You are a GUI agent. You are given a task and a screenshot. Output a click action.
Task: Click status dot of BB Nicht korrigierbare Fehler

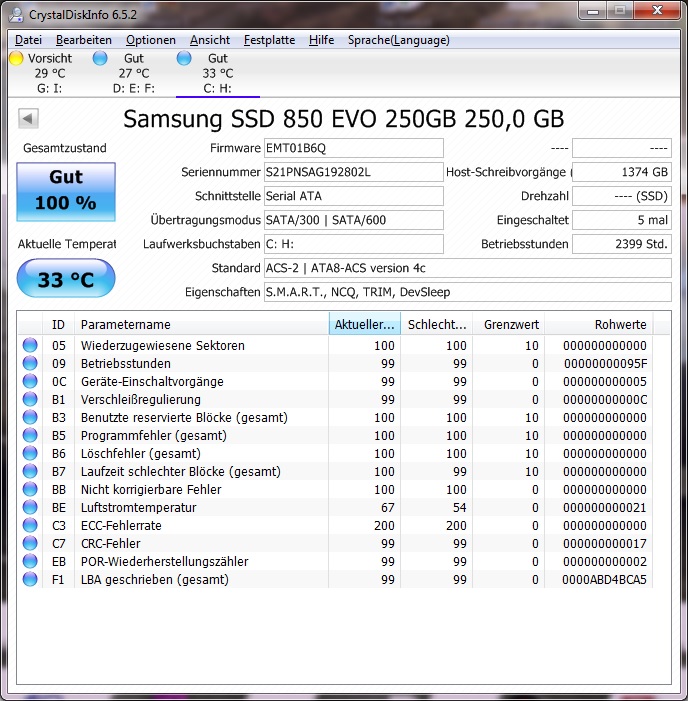(30, 489)
